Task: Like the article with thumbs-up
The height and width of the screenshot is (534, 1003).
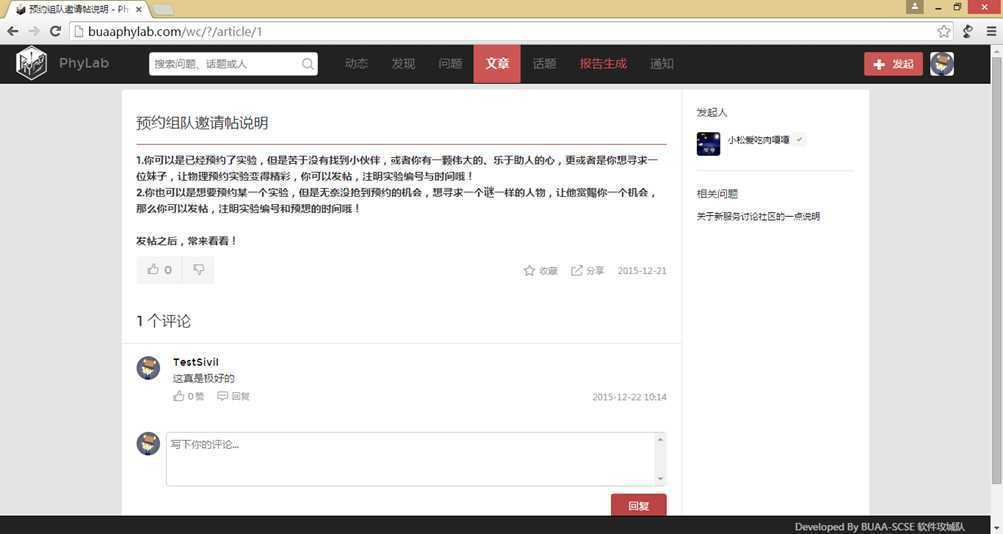Action: pyautogui.click(x=159, y=270)
